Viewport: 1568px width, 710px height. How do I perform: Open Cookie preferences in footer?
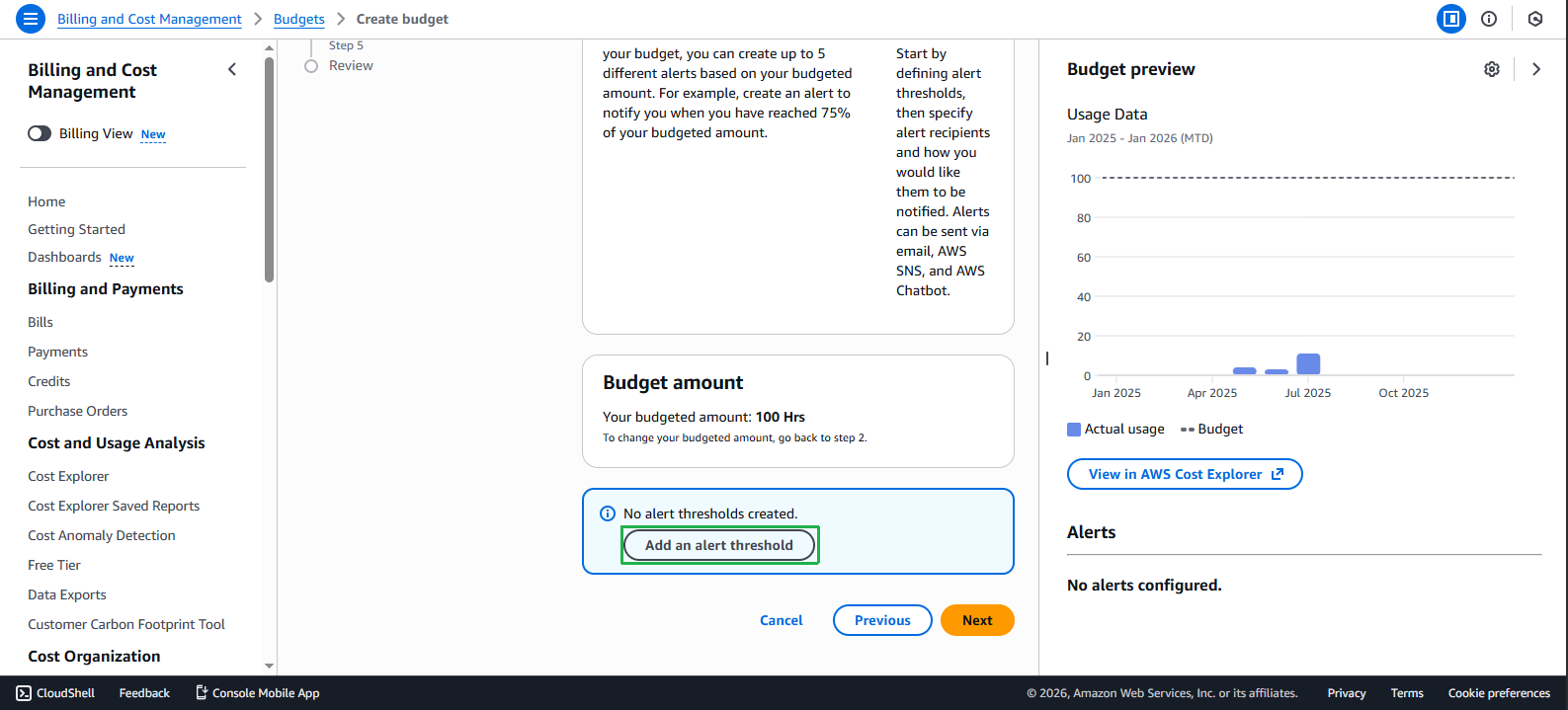pyautogui.click(x=1499, y=693)
